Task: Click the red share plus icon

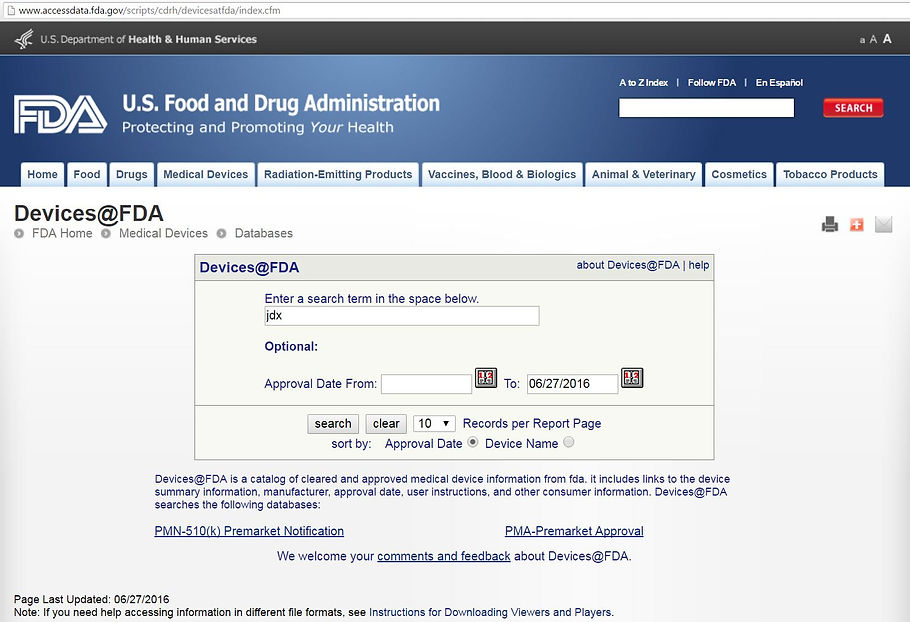Action: click(x=857, y=225)
